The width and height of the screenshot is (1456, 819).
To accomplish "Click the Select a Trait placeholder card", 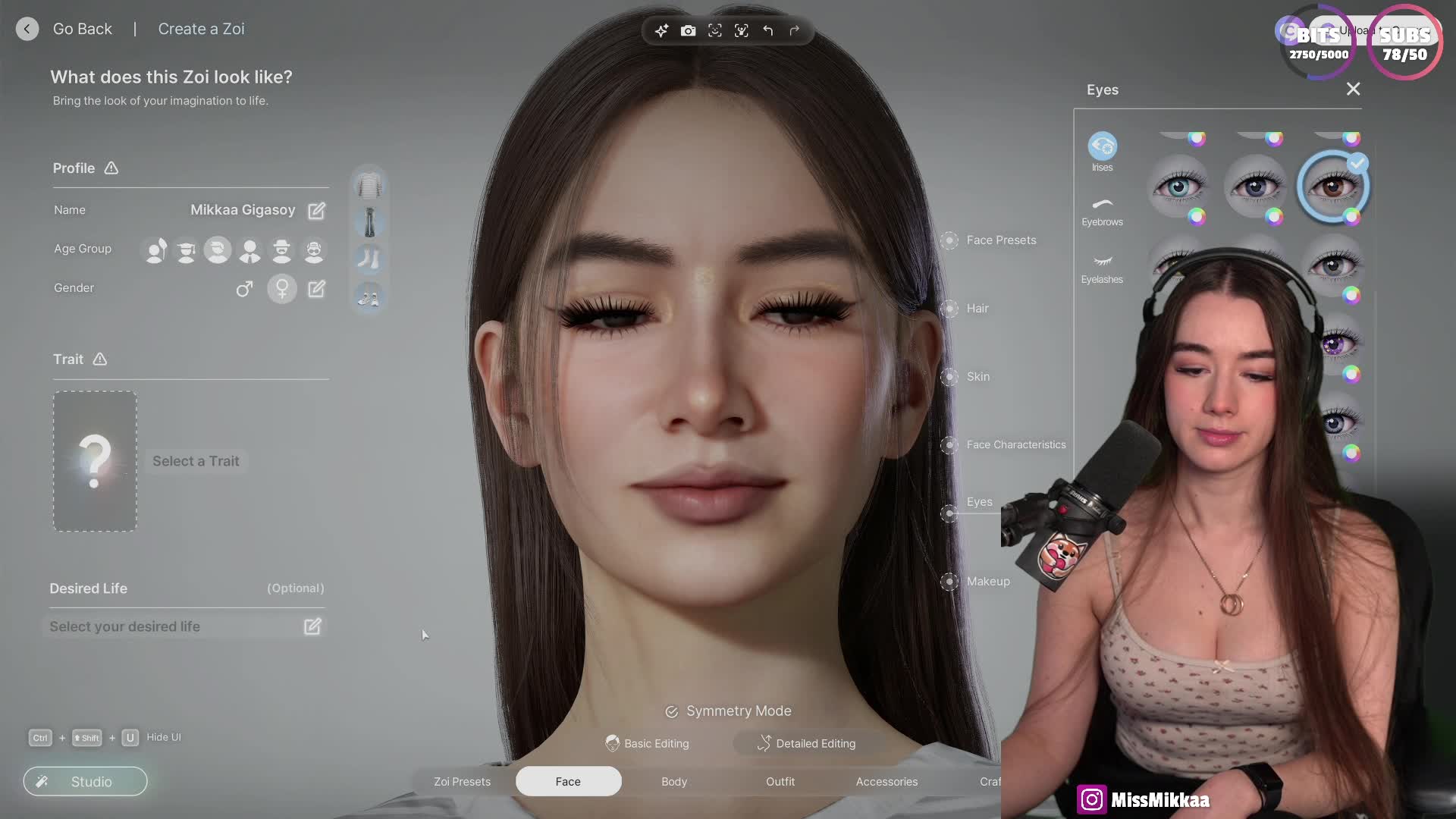I will pyautogui.click(x=95, y=461).
